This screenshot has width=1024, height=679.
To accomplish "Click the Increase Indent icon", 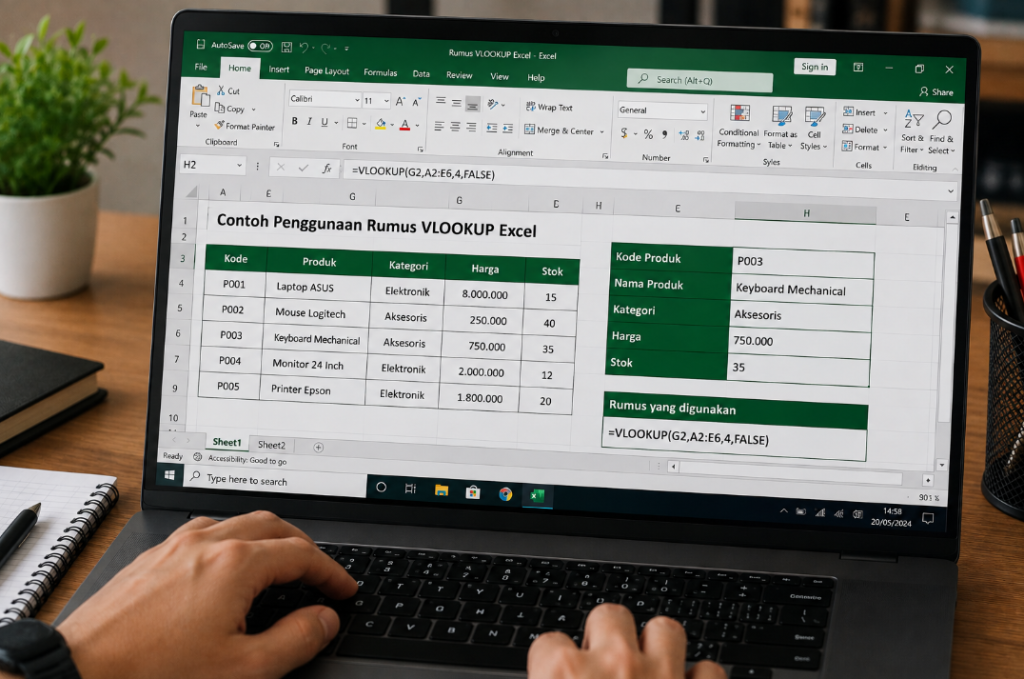I will pyautogui.click(x=508, y=129).
